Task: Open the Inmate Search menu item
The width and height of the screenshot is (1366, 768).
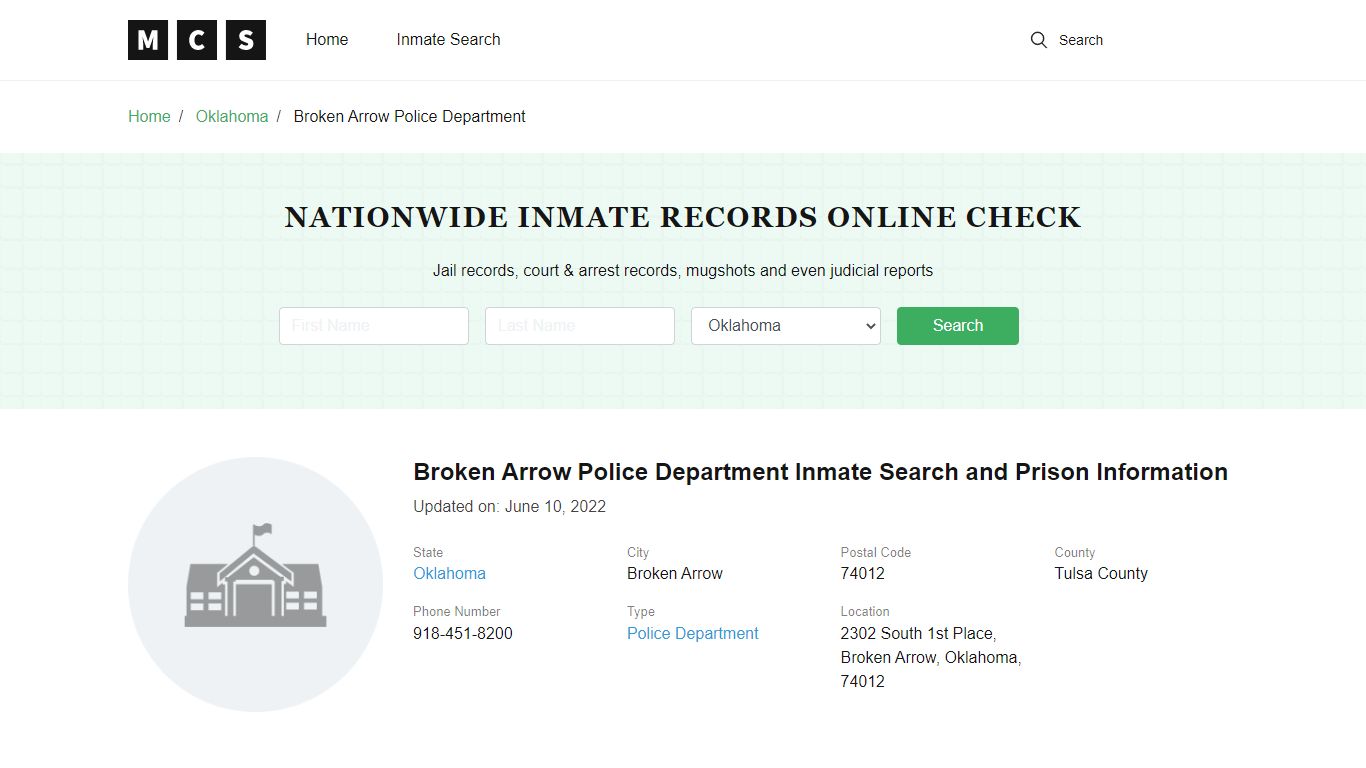Action: (x=448, y=40)
